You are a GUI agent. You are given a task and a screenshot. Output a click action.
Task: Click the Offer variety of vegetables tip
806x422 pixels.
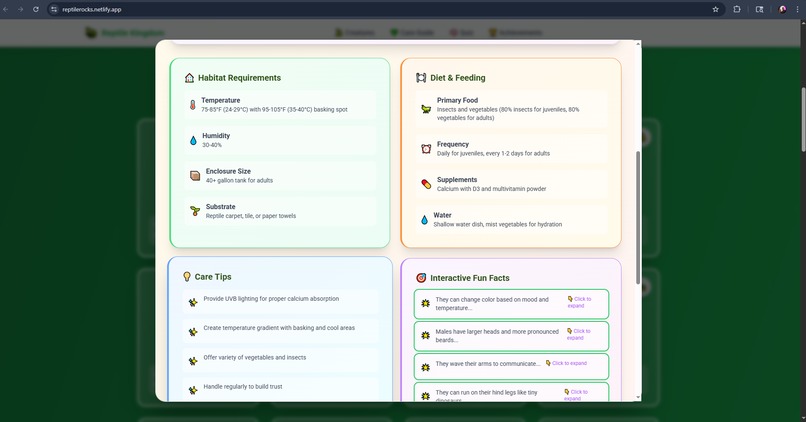[254, 357]
